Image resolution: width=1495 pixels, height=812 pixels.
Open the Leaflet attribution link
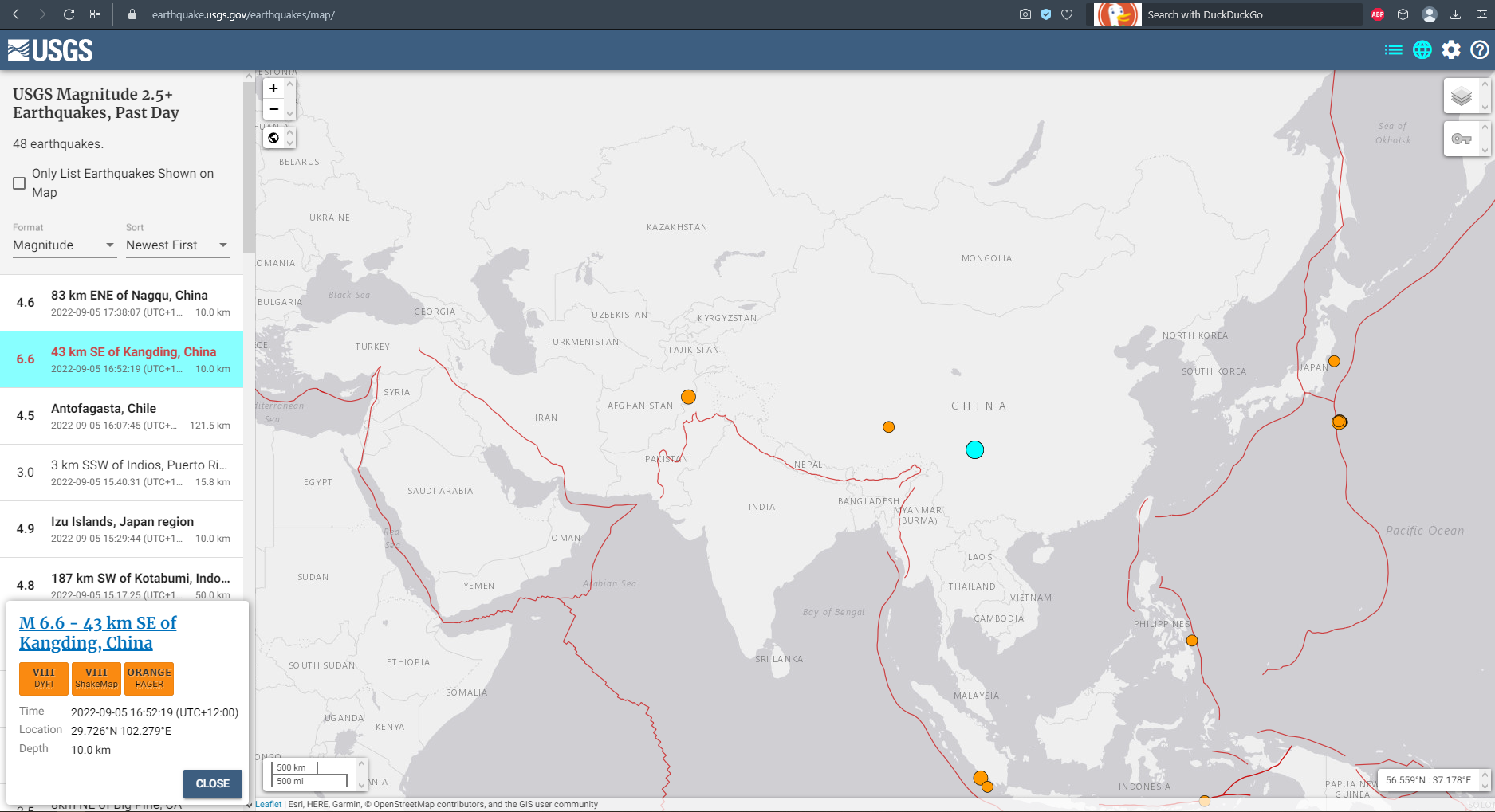[269, 804]
